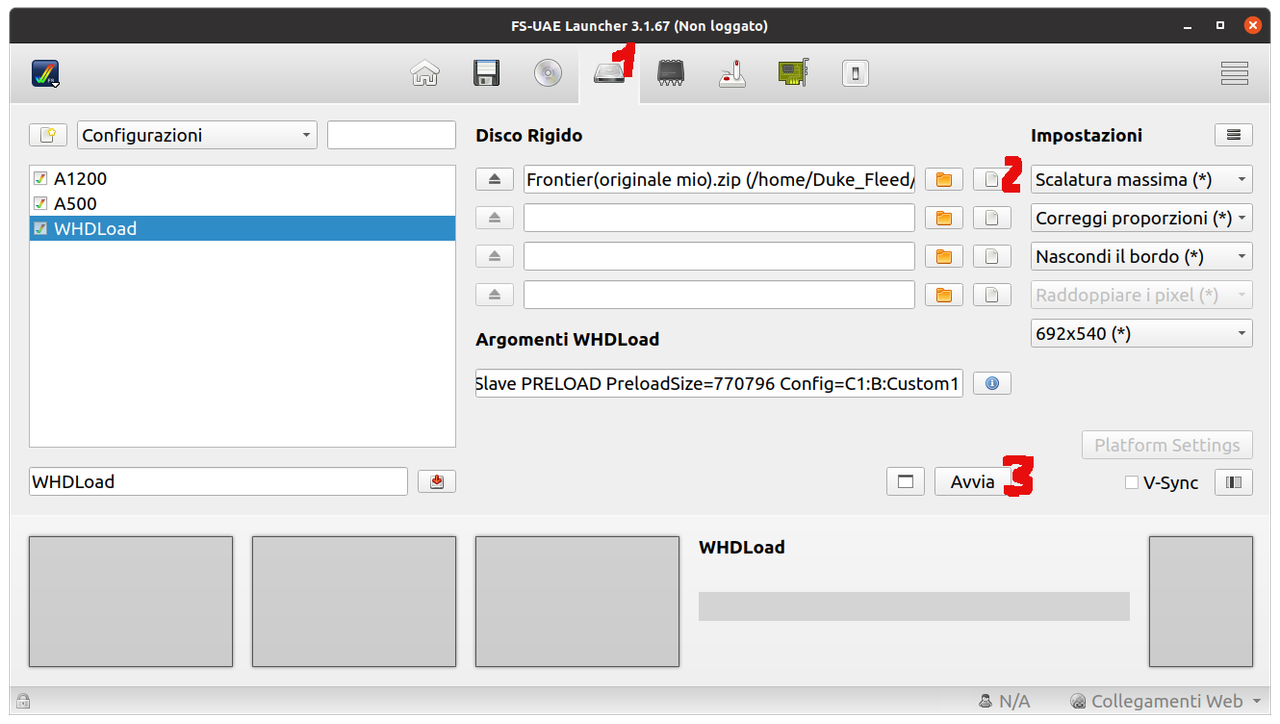This screenshot has height=724, width=1280.
Task: Open the Collegamenti Web dropdown
Action: coord(1166,701)
